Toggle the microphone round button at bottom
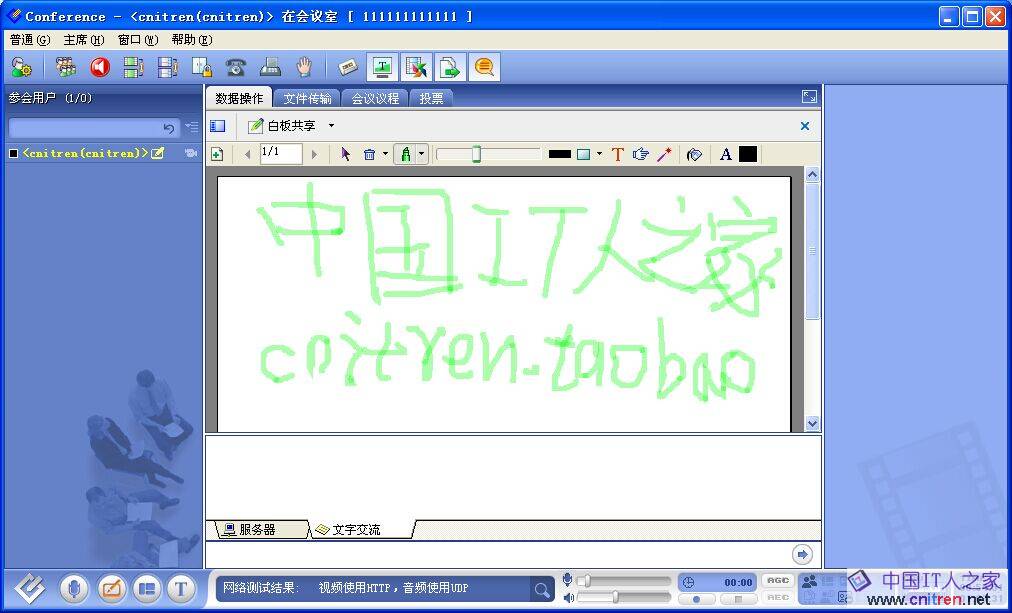This screenshot has width=1012, height=613. (x=74, y=588)
